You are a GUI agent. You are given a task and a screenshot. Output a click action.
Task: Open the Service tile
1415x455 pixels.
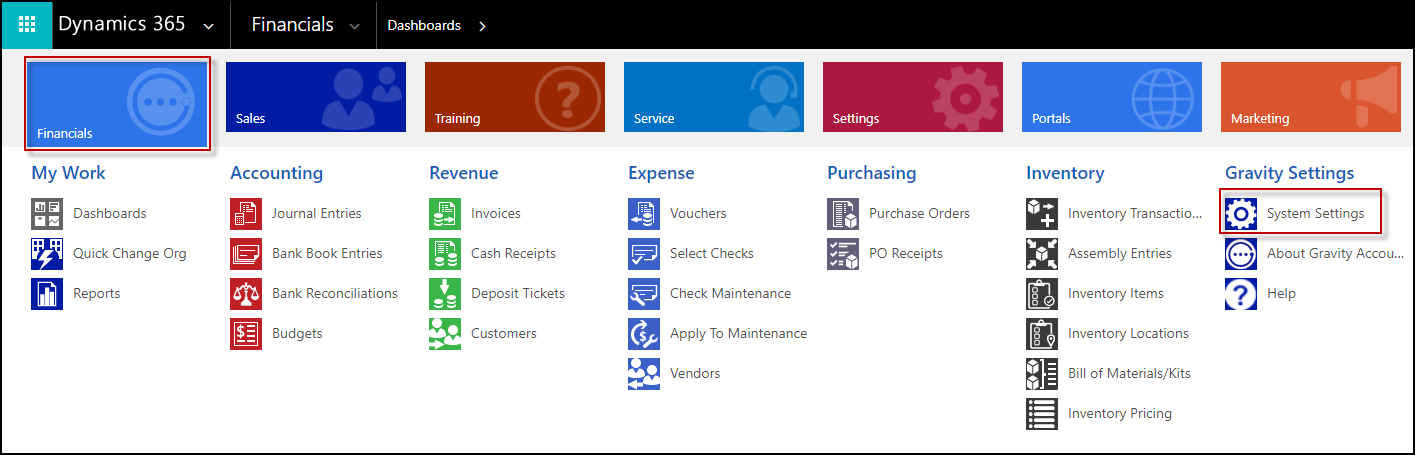(714, 97)
